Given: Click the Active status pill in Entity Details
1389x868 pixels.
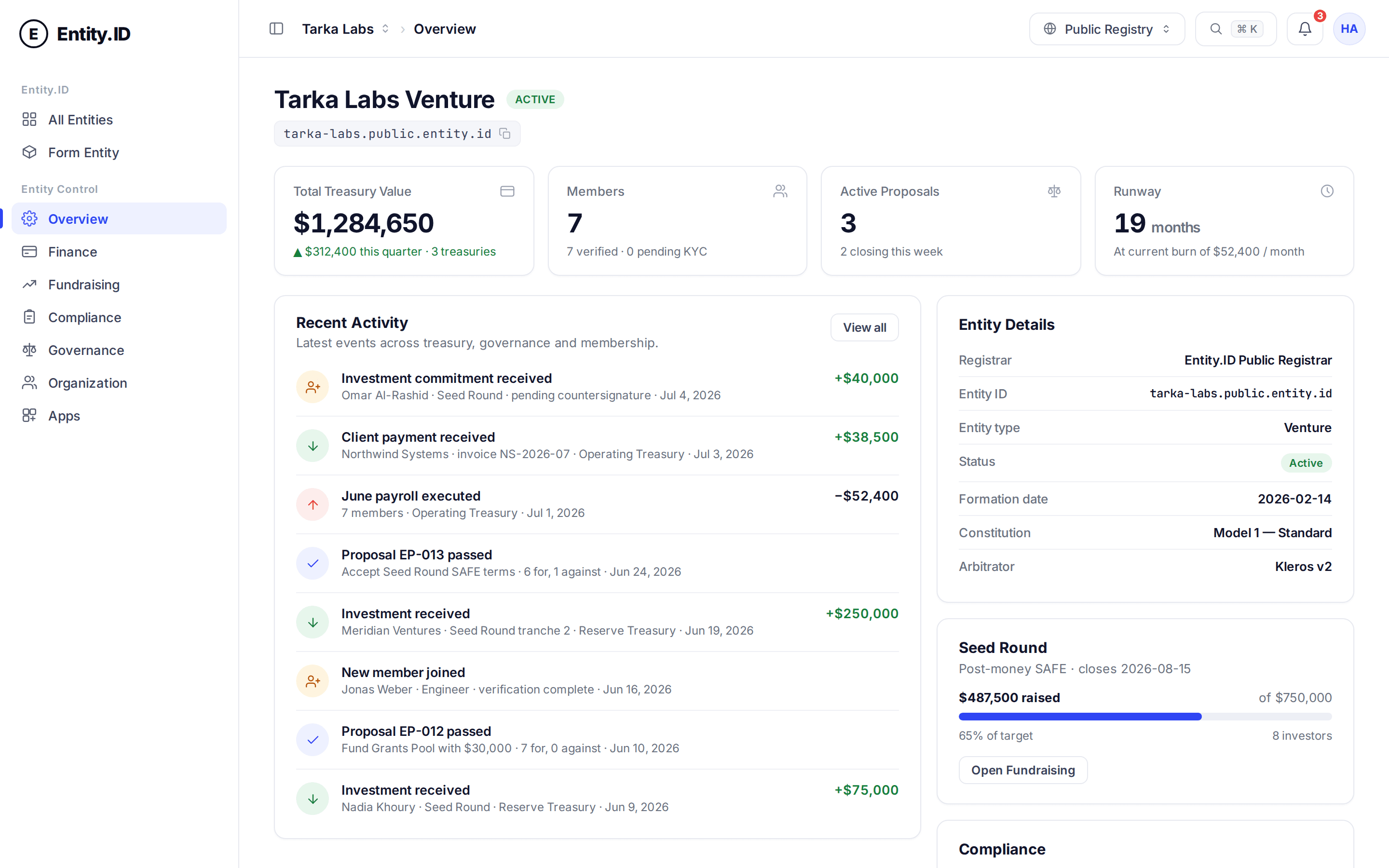Looking at the screenshot, I should point(1306,463).
